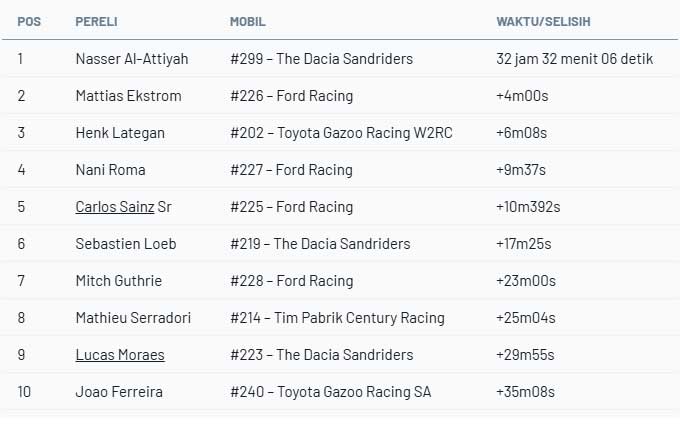680x434 pixels.
Task: Click Mitch Guthrie's name
Action: point(118,281)
